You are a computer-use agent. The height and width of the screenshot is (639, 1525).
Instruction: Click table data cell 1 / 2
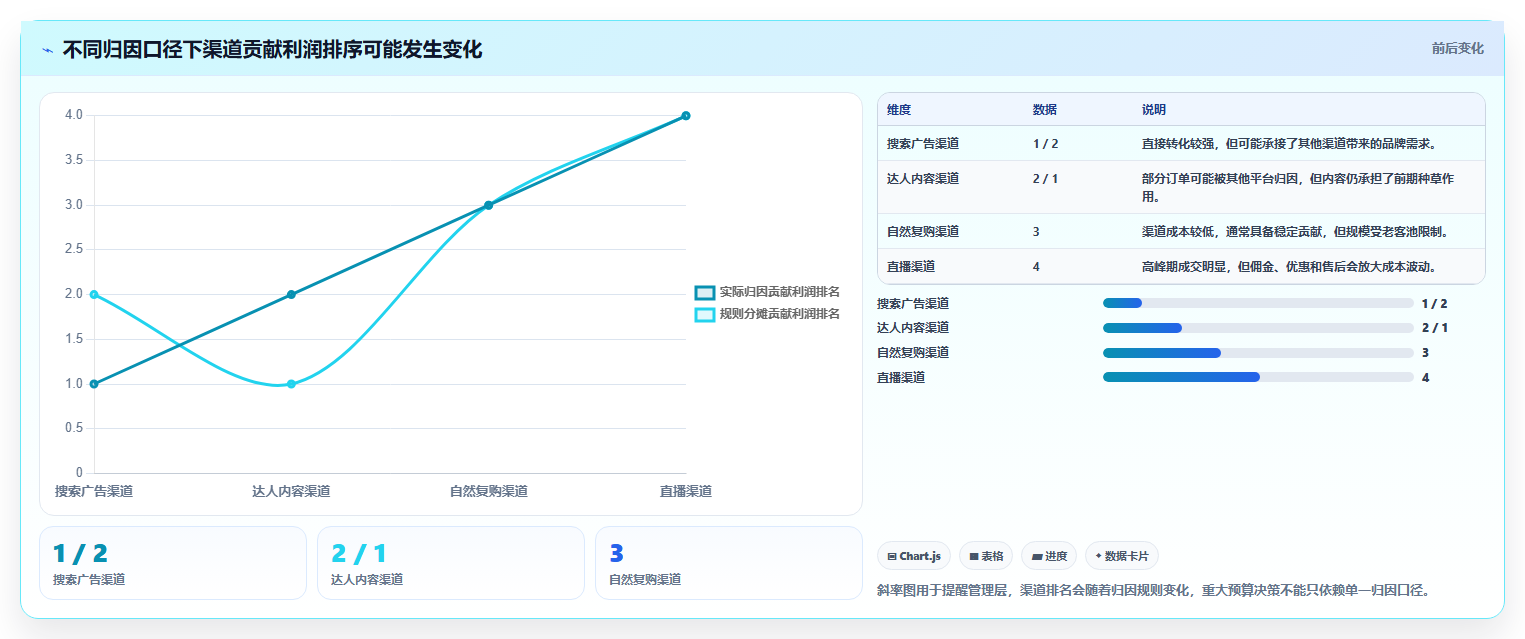[1046, 143]
